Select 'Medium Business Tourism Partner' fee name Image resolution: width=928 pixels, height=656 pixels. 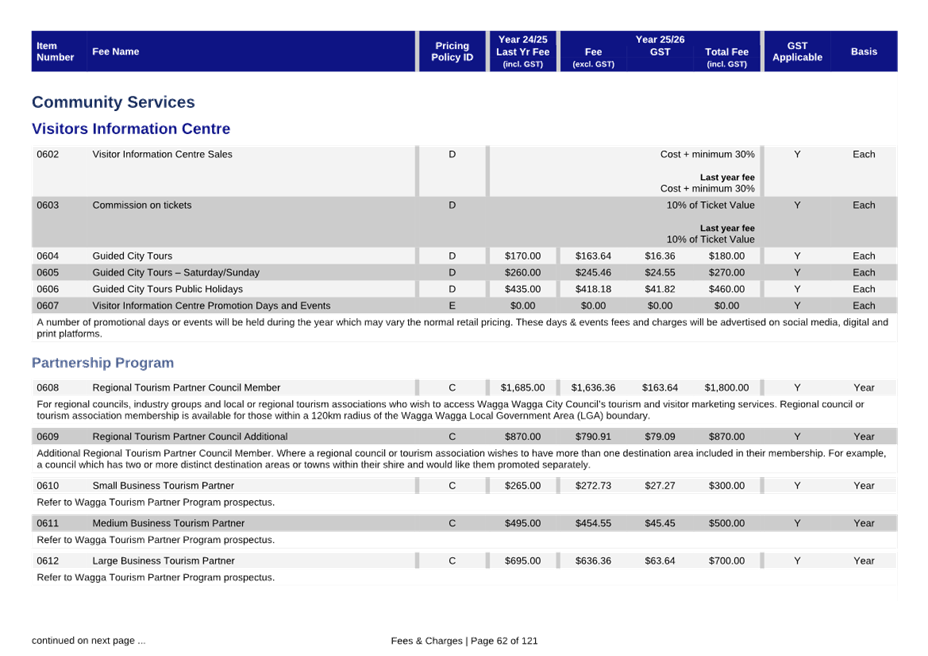point(168,523)
